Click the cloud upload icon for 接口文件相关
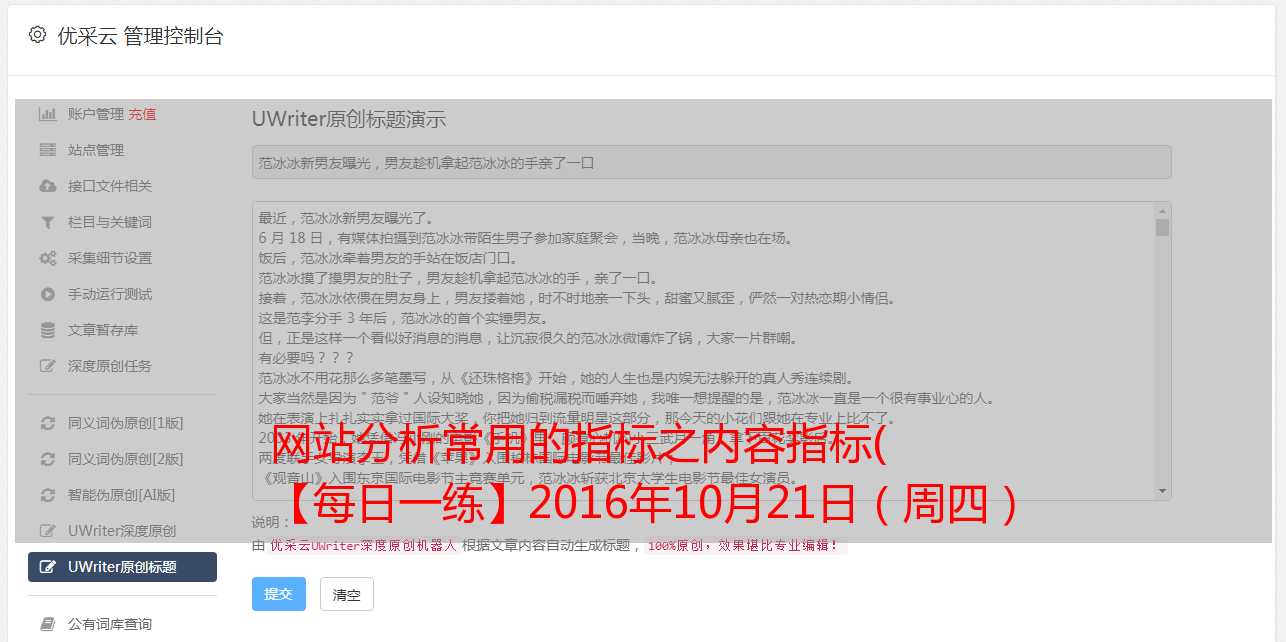 click(47, 186)
